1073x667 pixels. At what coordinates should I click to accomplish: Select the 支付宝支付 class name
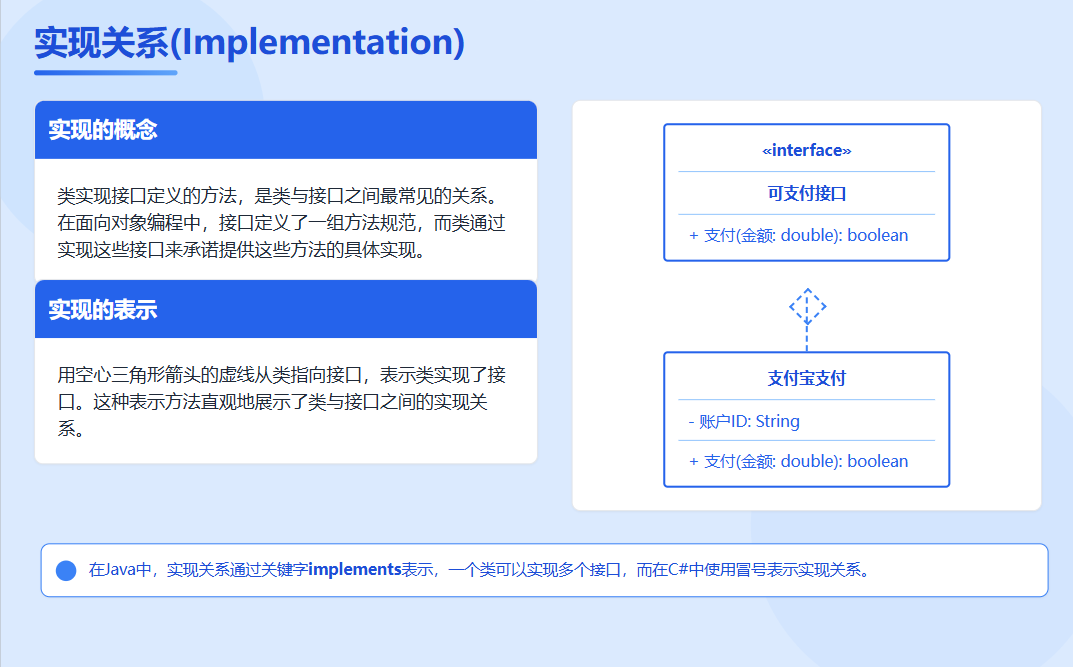click(807, 378)
